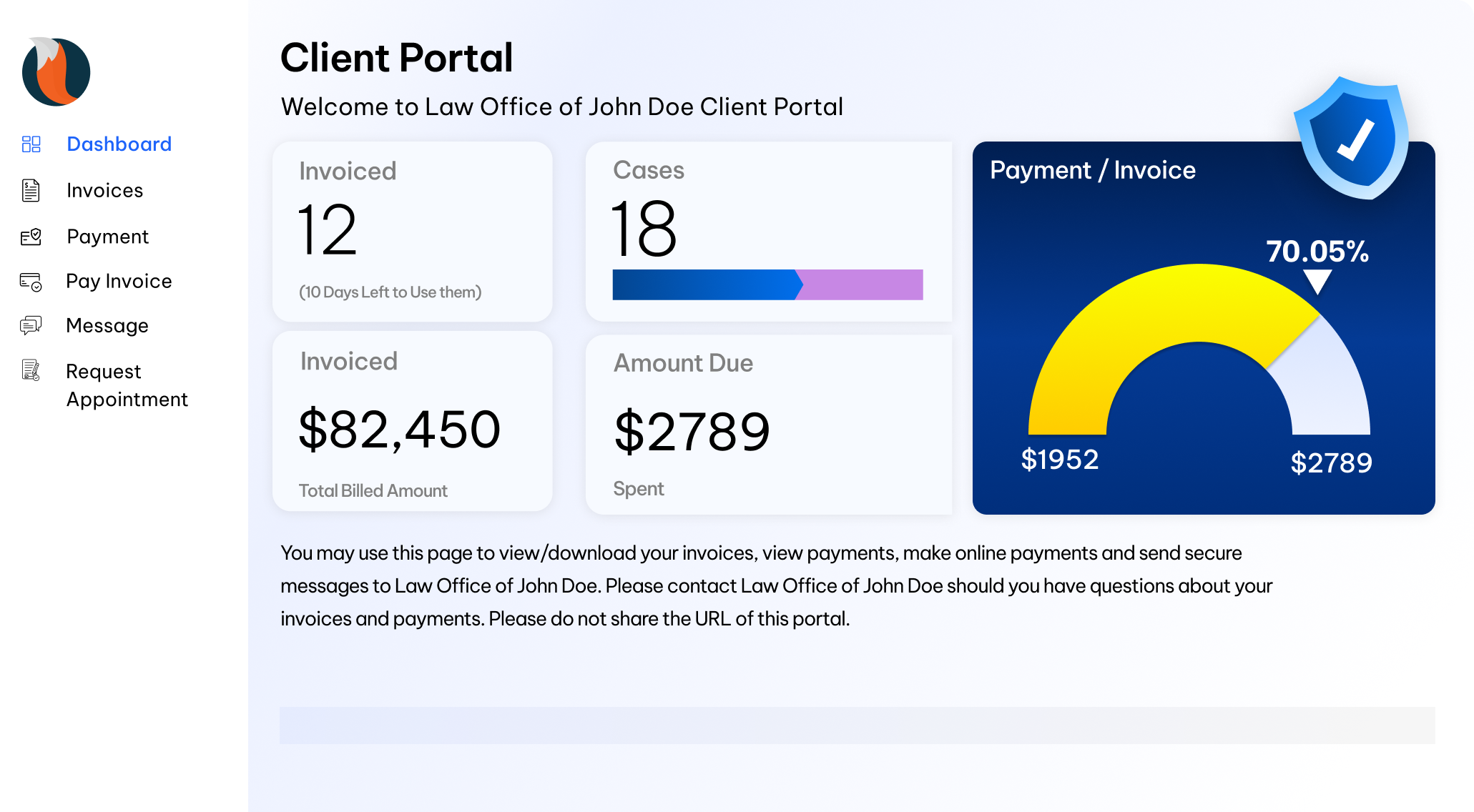The height and width of the screenshot is (812, 1474).
Task: Click the Message chat bubbles icon
Action: click(x=31, y=326)
